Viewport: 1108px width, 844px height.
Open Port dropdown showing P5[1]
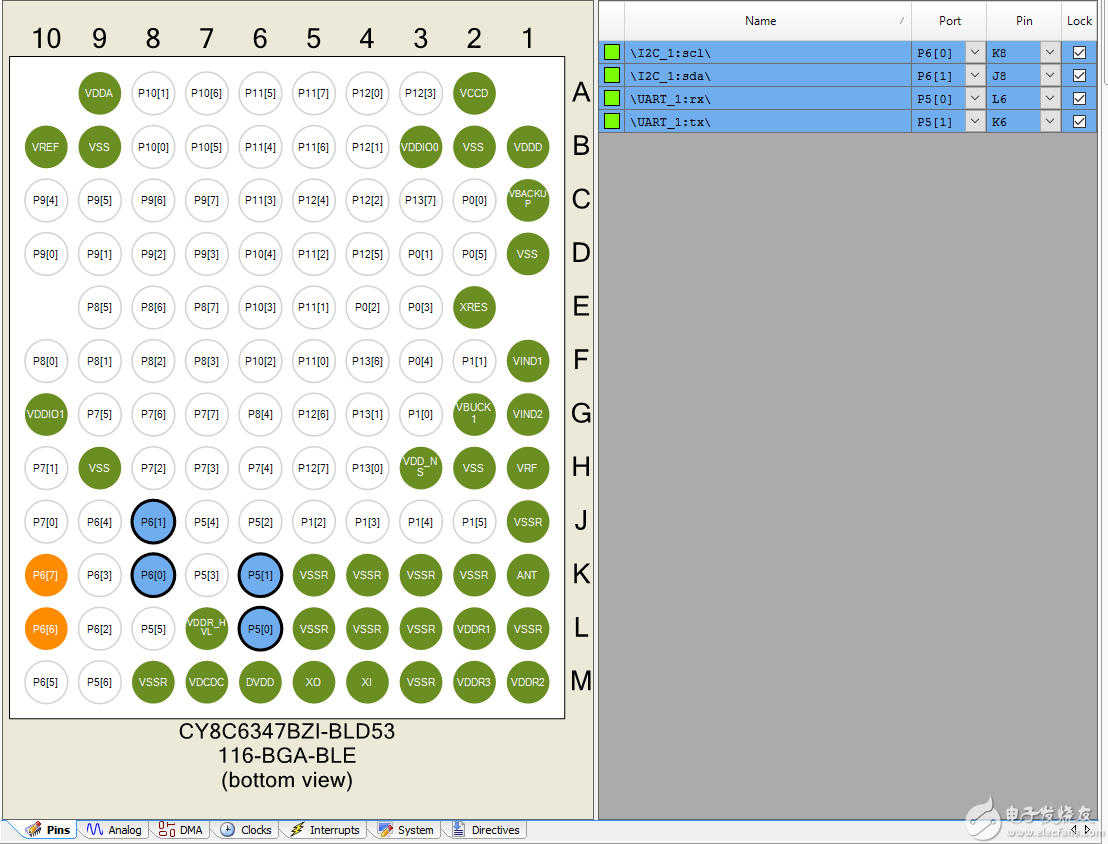point(975,122)
